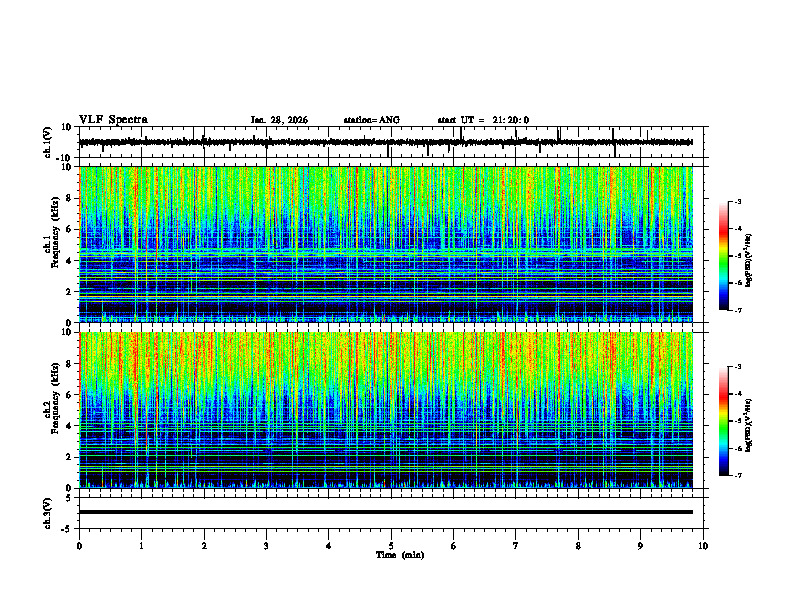Click the "3" minute tick on time axis
The height and width of the screenshot is (612, 792).
pyautogui.click(x=266, y=546)
